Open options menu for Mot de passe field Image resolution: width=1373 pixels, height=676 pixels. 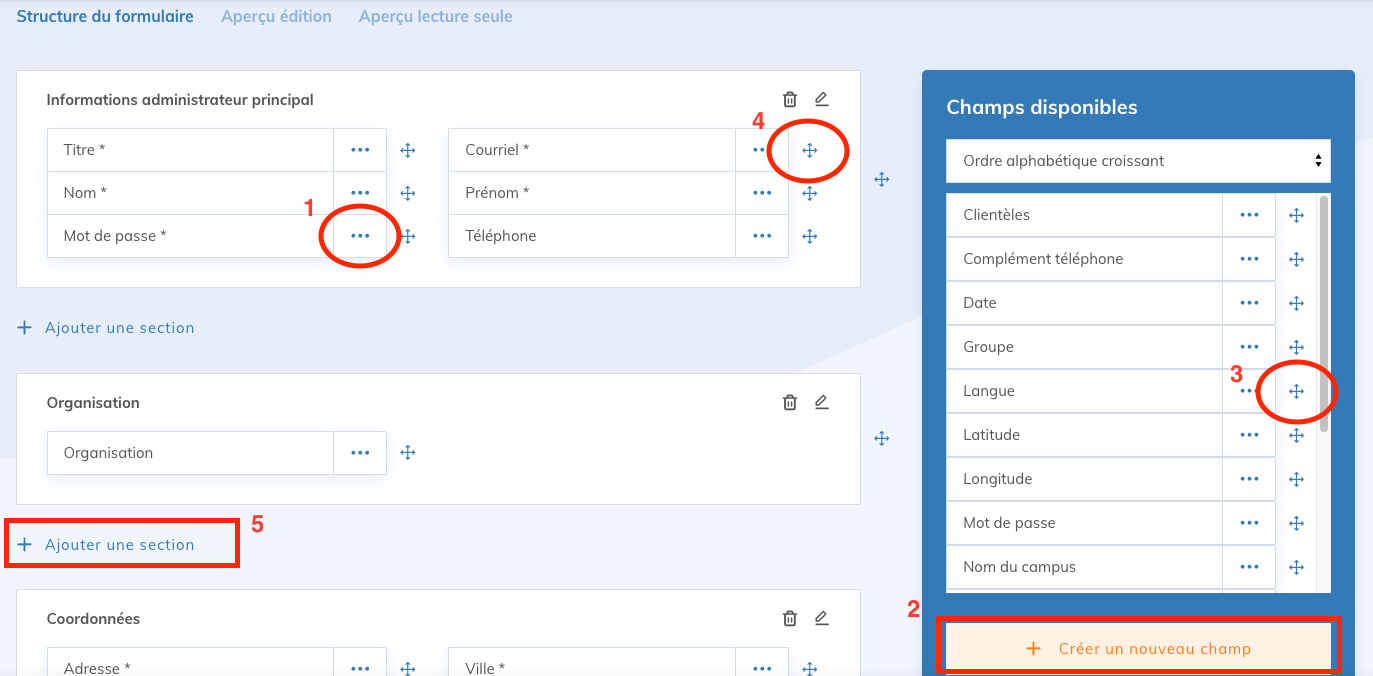tap(360, 236)
